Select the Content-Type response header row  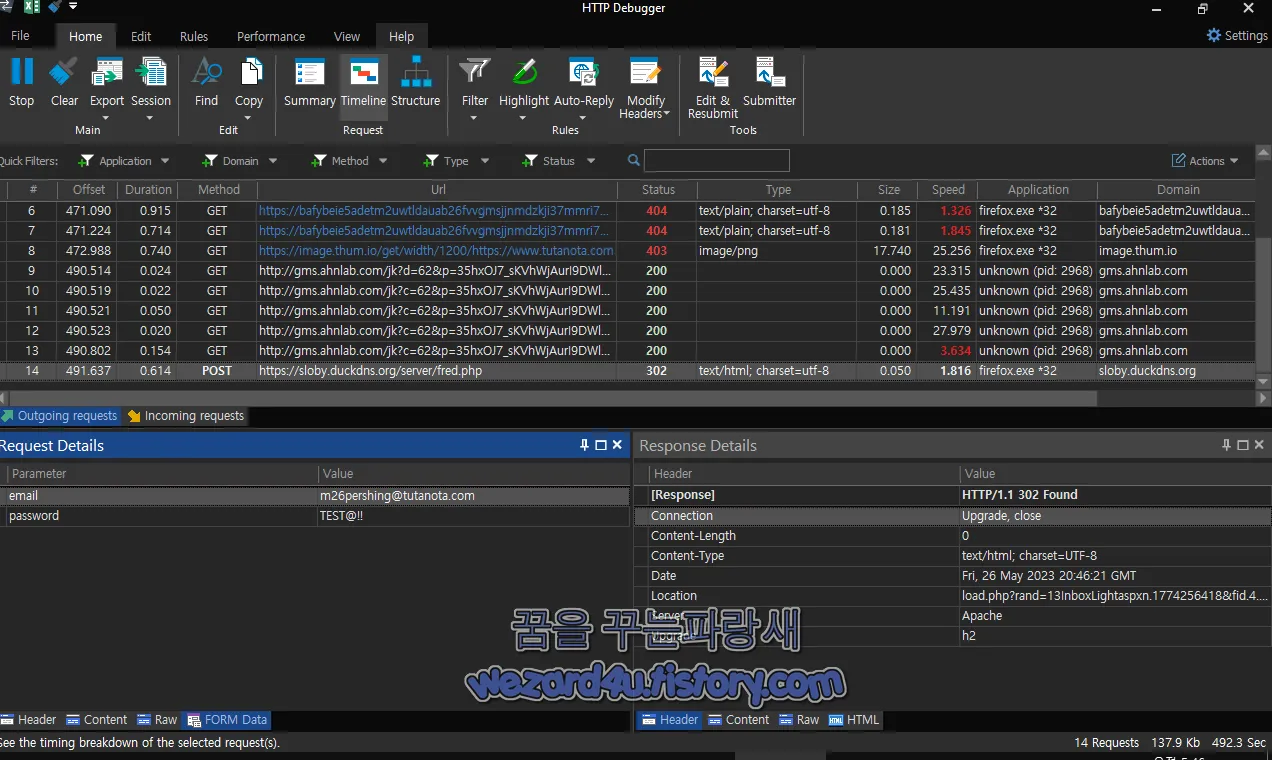coord(953,556)
